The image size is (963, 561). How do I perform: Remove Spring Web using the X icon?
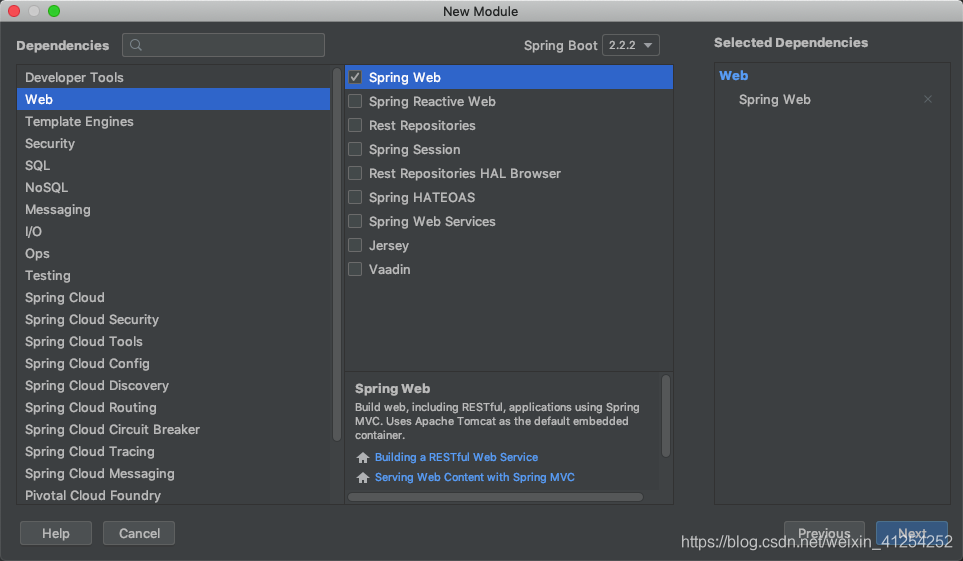pyautogui.click(x=927, y=99)
